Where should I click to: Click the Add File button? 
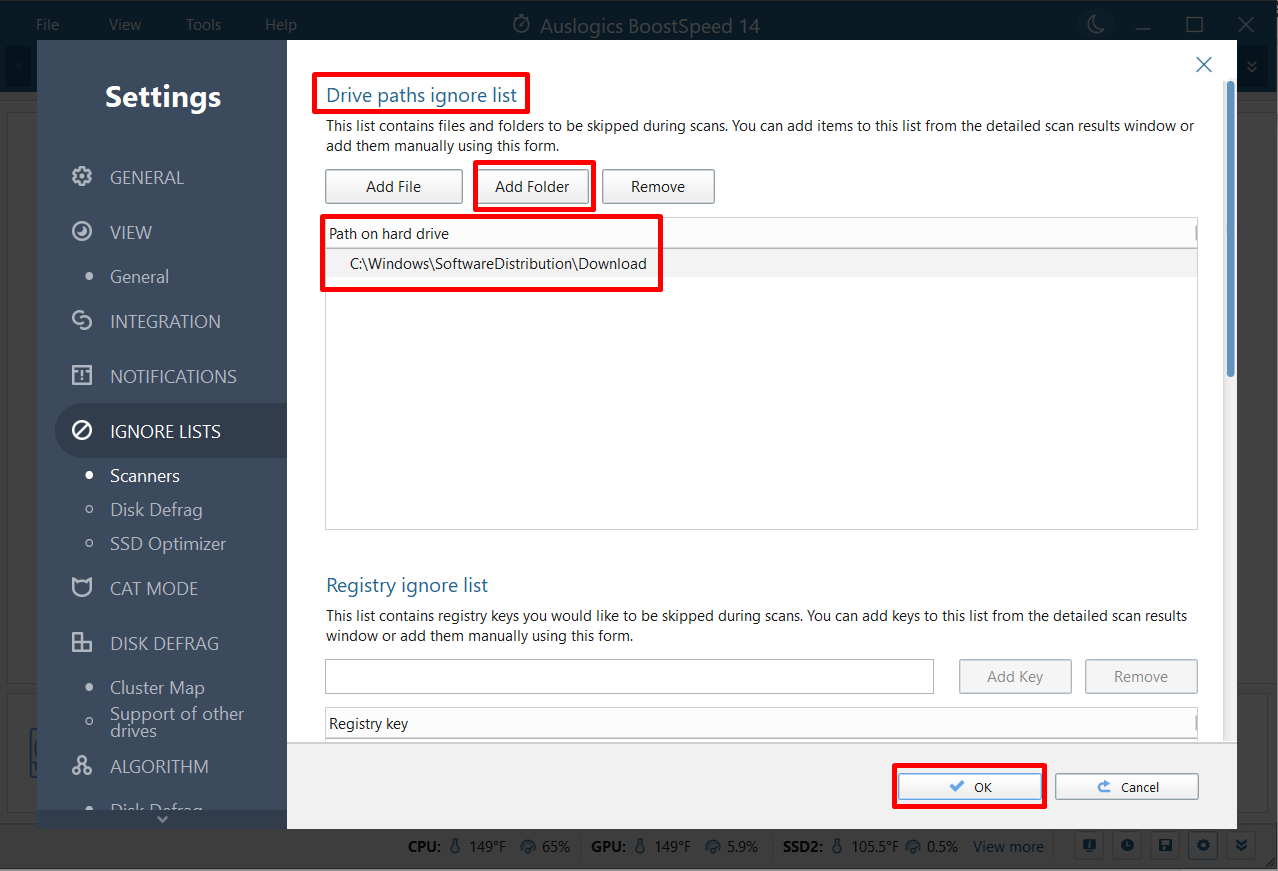click(394, 187)
